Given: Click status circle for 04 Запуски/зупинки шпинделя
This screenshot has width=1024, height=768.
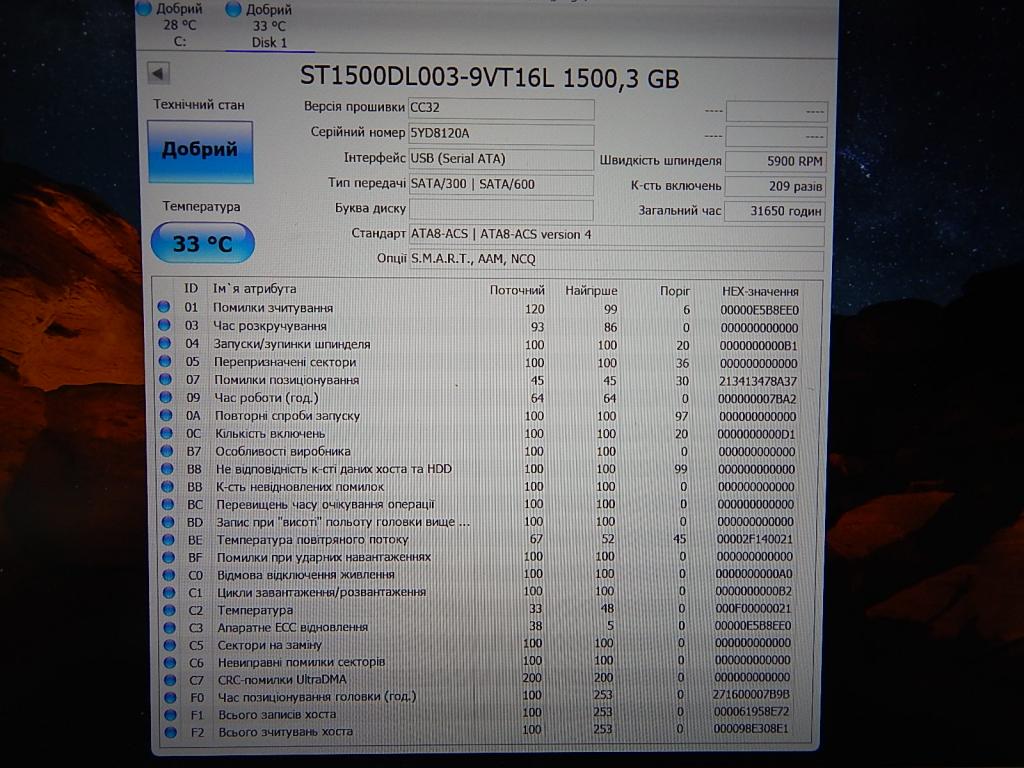Looking at the screenshot, I should coord(165,343).
